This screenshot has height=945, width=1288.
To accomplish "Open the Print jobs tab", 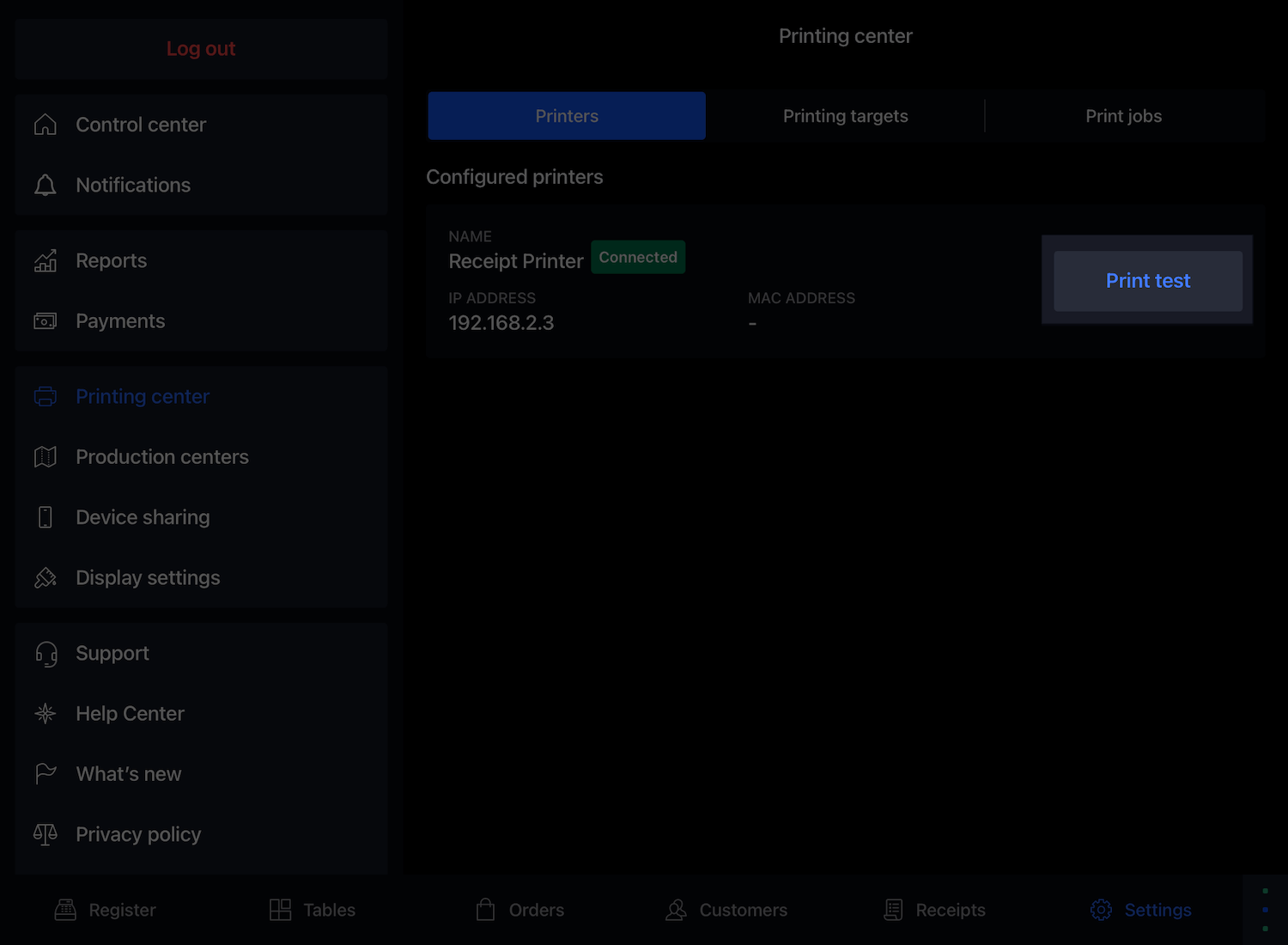I will (1123, 116).
